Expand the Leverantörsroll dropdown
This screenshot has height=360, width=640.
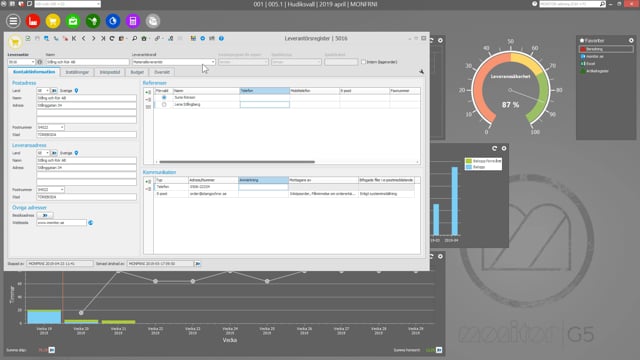[213, 62]
